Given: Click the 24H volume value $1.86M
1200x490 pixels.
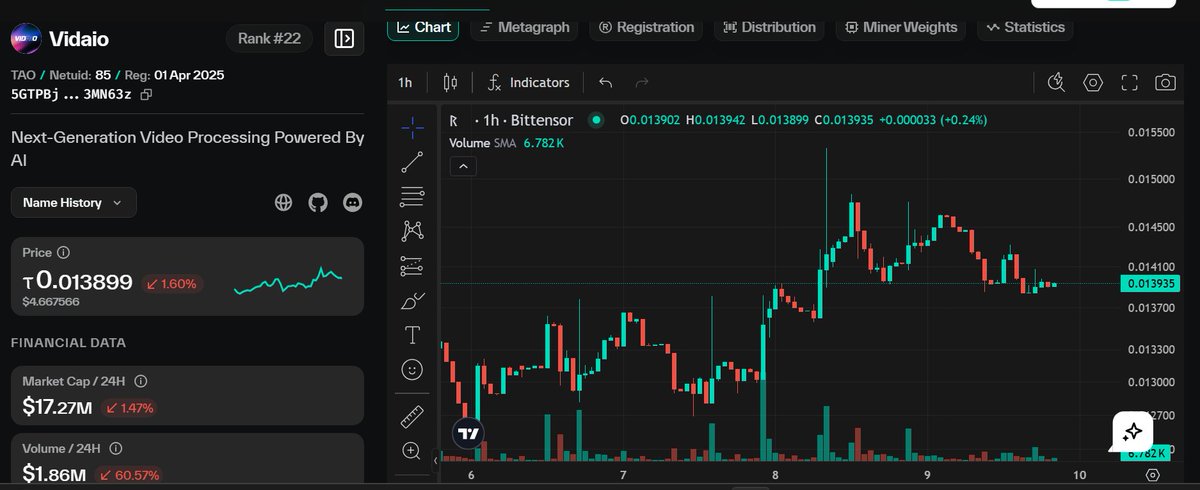Looking at the screenshot, I should tap(54, 474).
